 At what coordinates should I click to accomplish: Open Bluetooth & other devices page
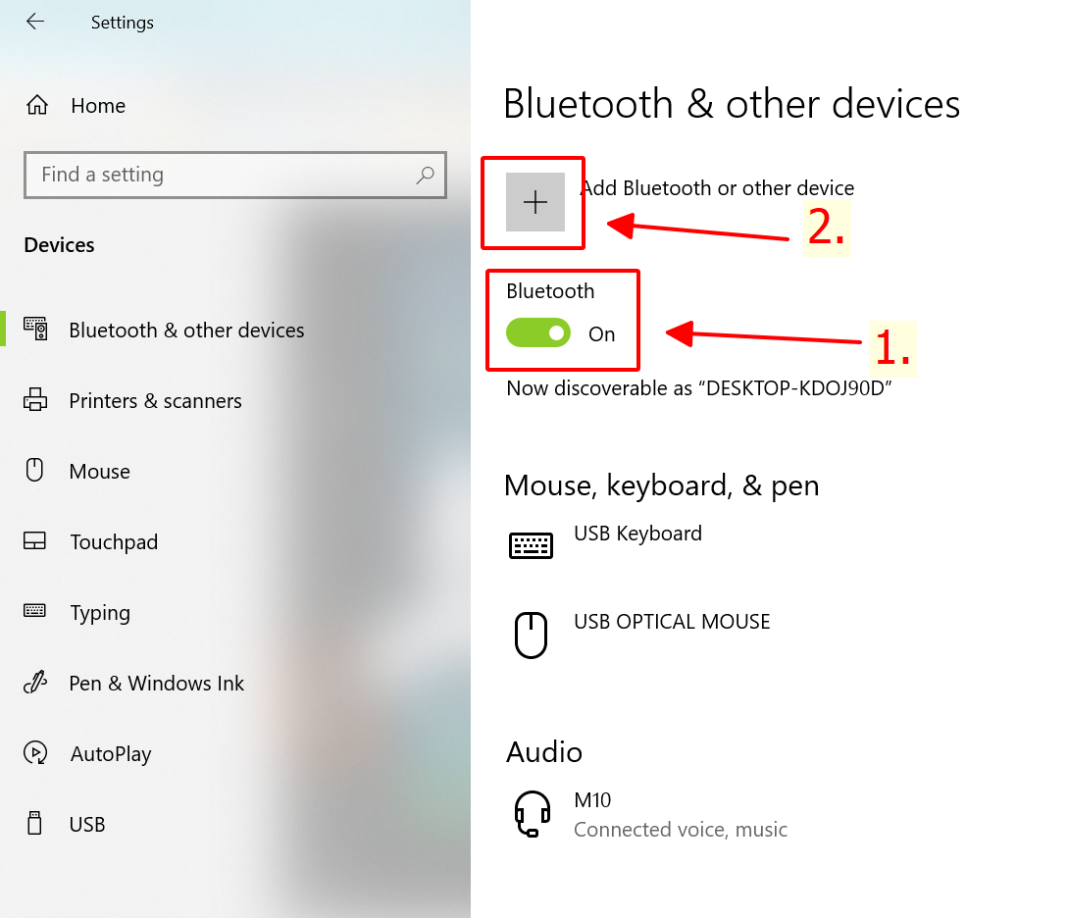pos(186,330)
